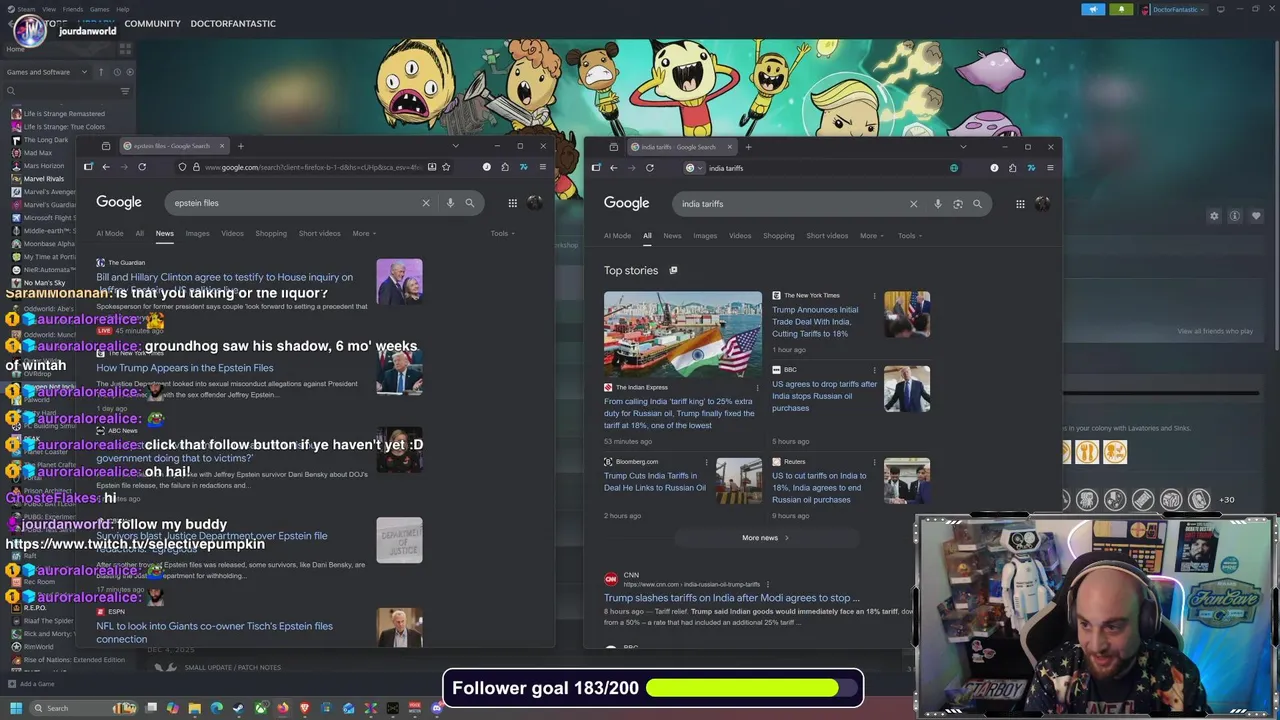Open DoctorFantastic account dropdown in Steam
Screen dimensions: 1280x720
(1178, 9)
